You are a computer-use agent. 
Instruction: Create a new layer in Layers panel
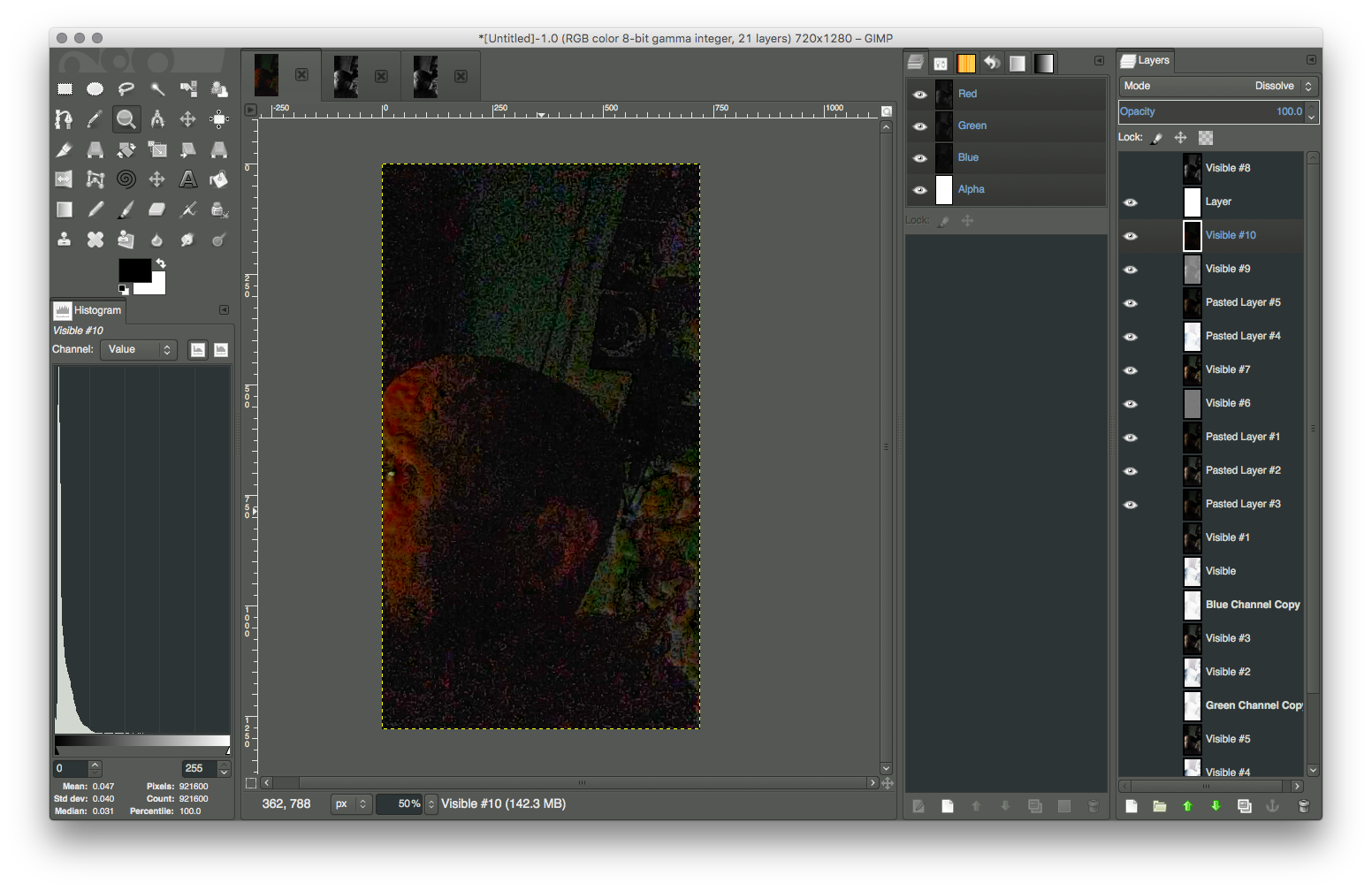click(1132, 806)
